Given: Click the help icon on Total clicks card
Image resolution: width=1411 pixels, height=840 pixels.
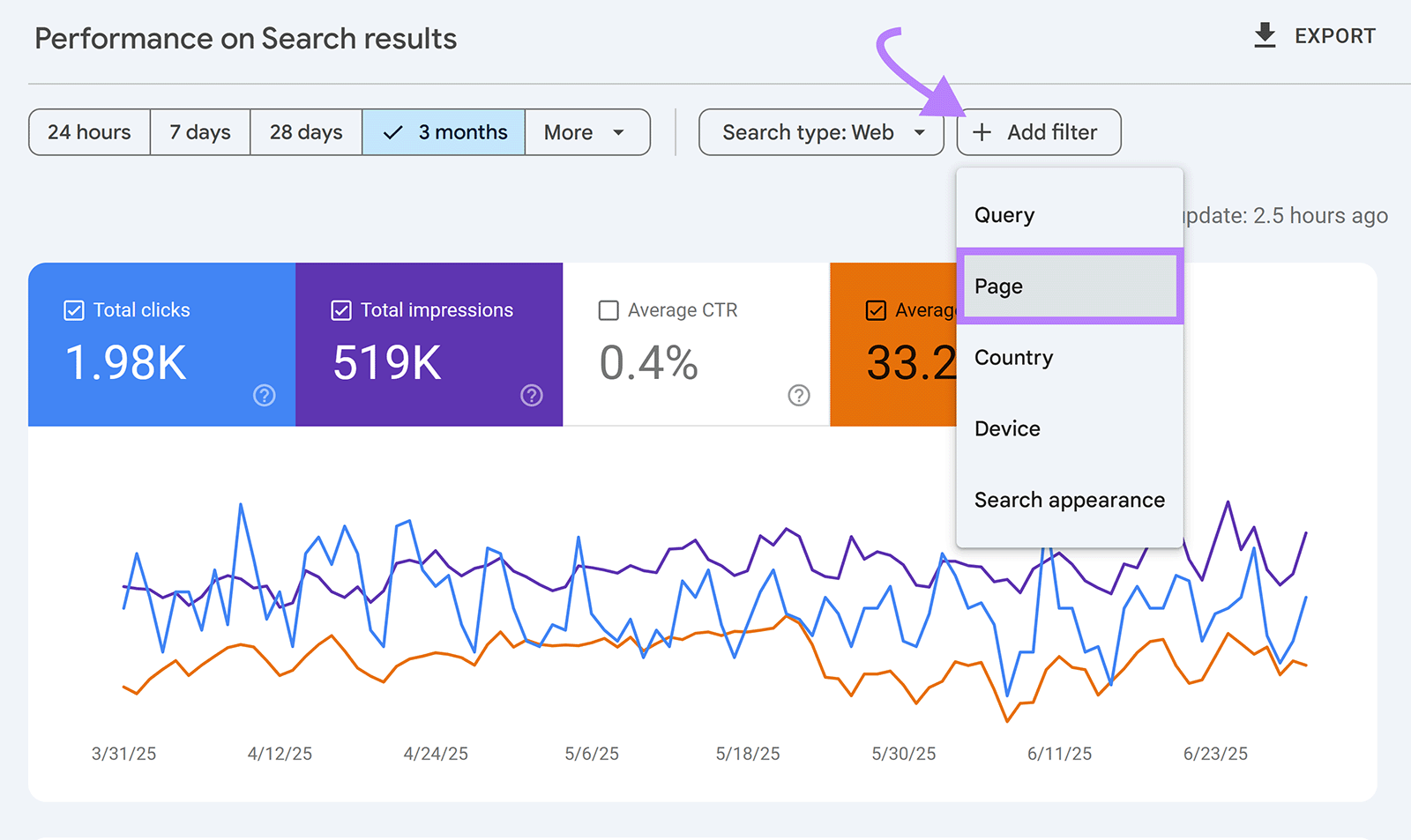Looking at the screenshot, I should (264, 396).
